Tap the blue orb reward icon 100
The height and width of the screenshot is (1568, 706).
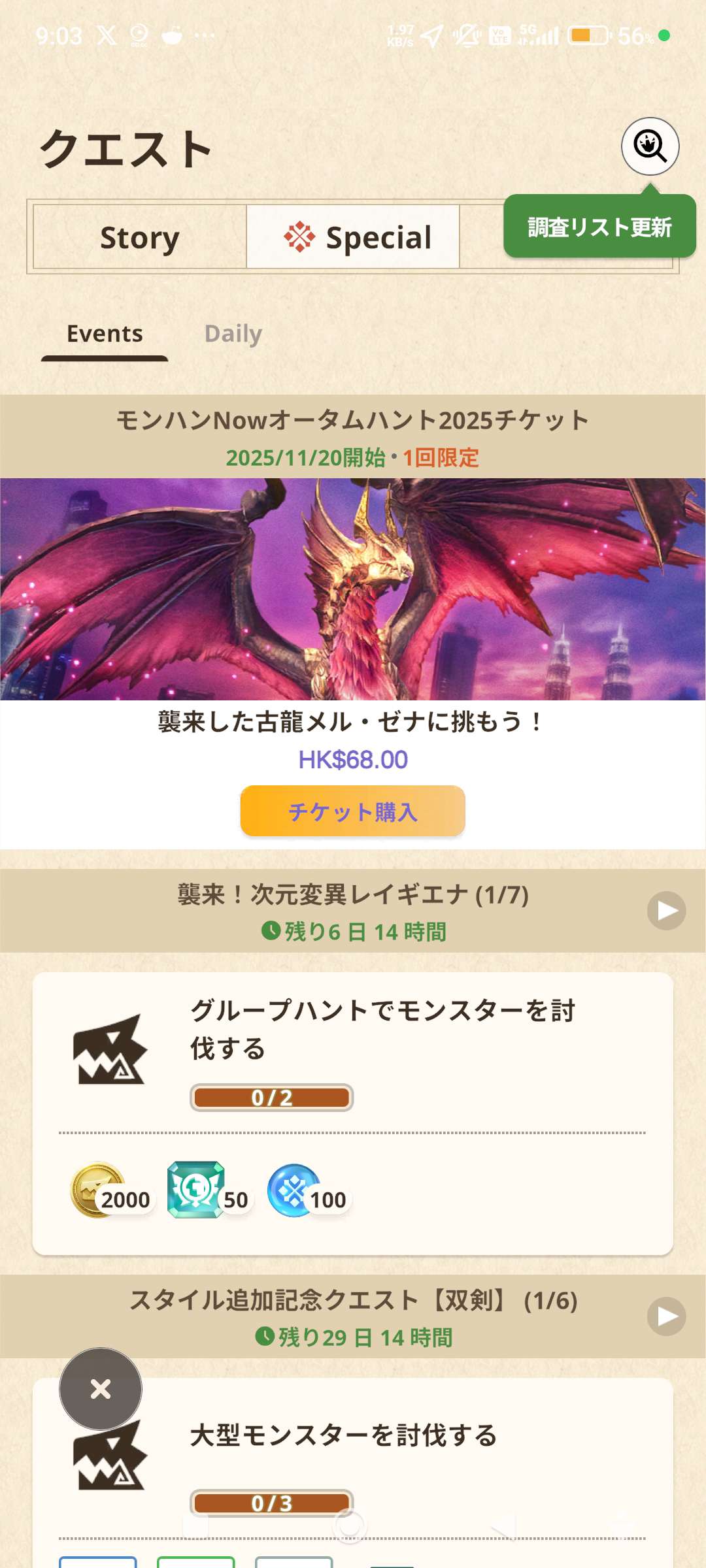(294, 1190)
